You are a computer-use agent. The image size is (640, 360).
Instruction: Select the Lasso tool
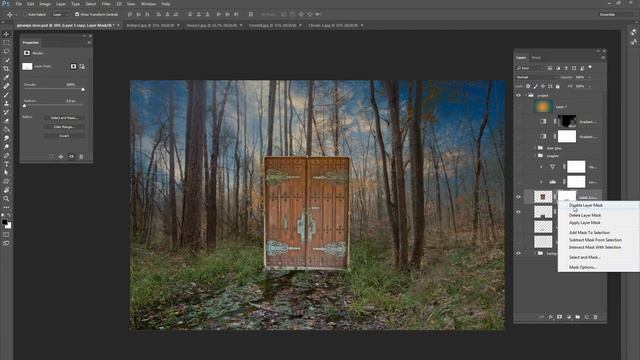[6, 51]
